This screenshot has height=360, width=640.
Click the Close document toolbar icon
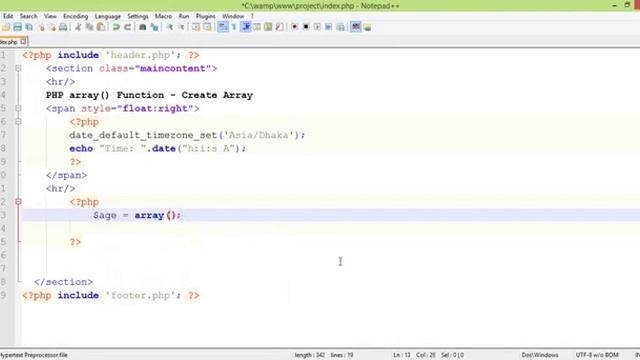[41, 27]
